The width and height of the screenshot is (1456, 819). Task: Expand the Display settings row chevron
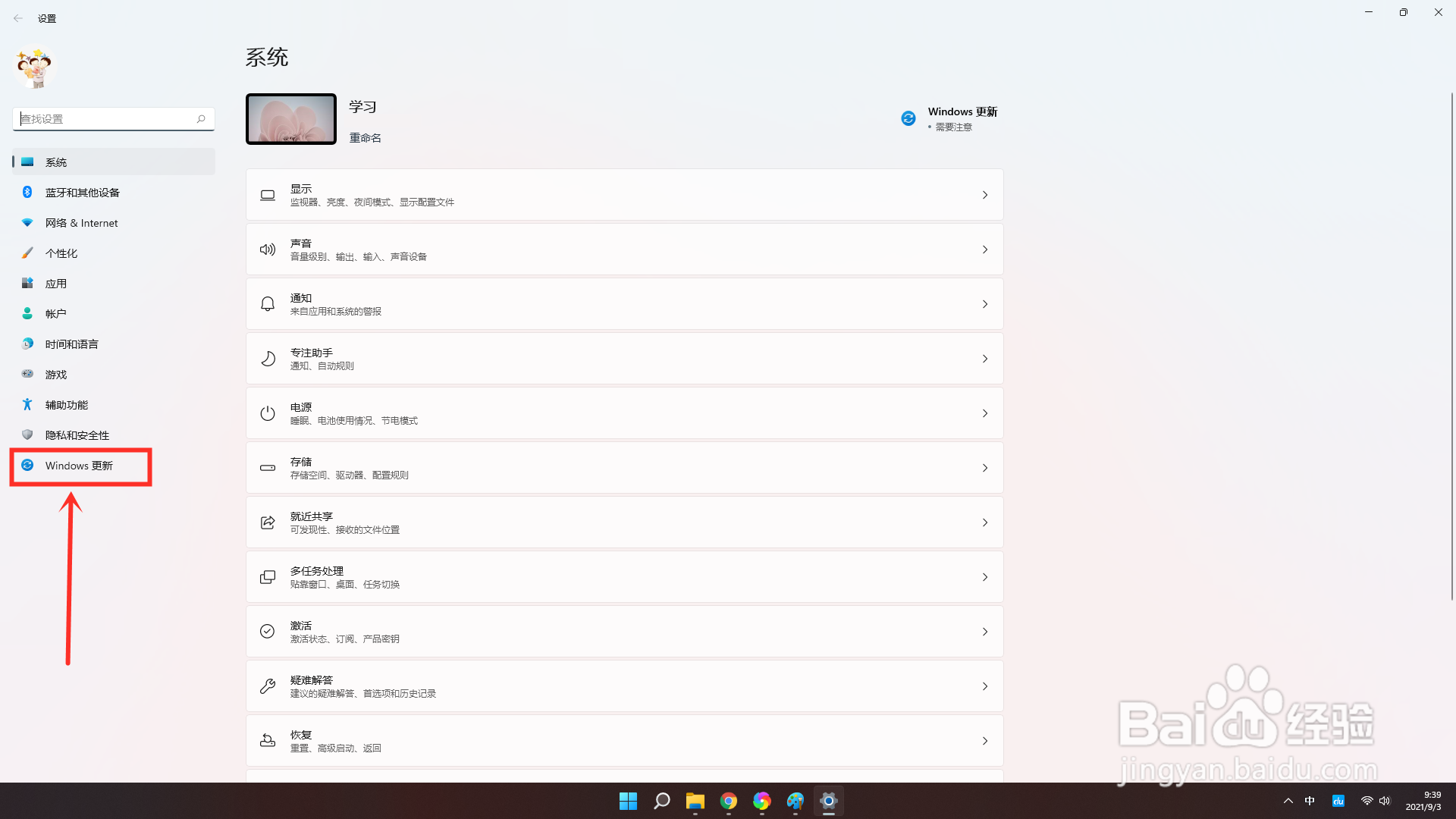tap(984, 195)
